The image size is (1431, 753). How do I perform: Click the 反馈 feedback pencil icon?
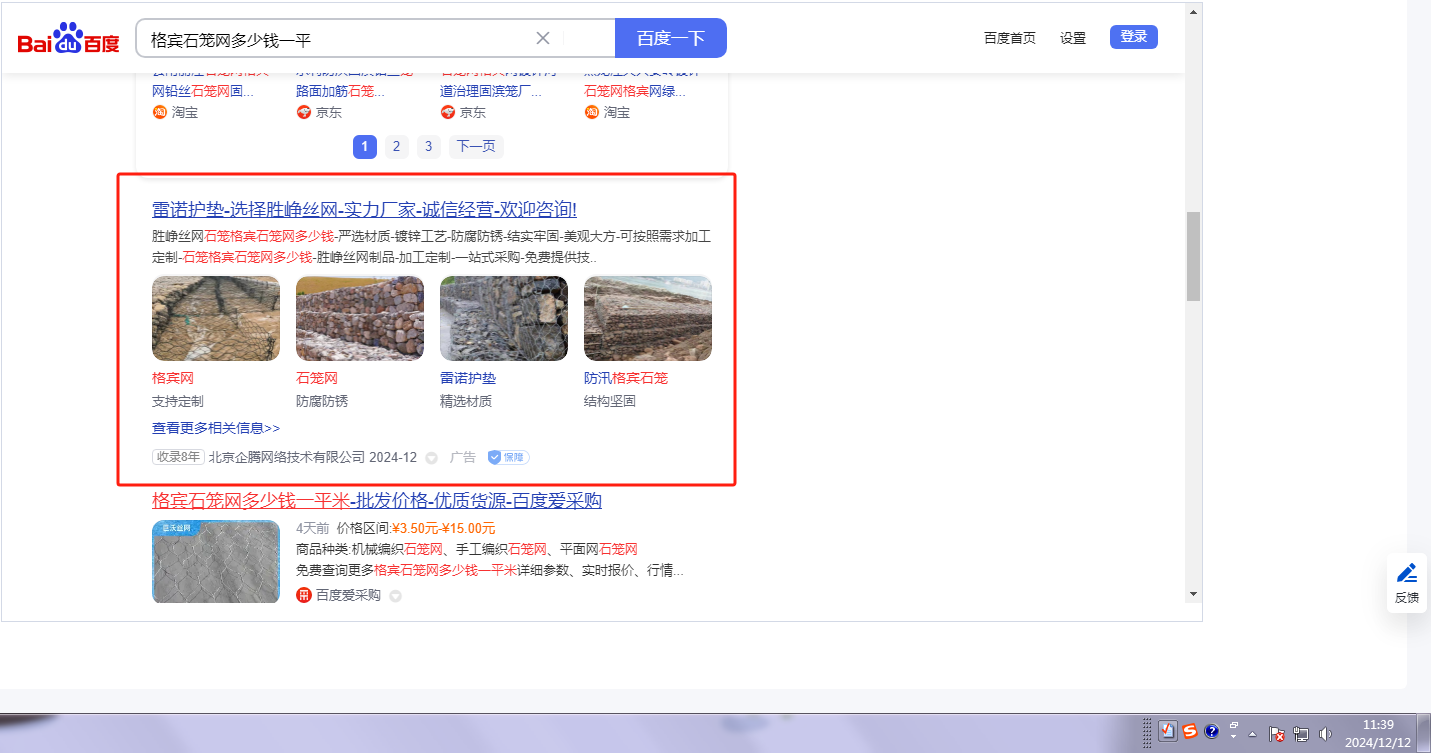[1407, 573]
